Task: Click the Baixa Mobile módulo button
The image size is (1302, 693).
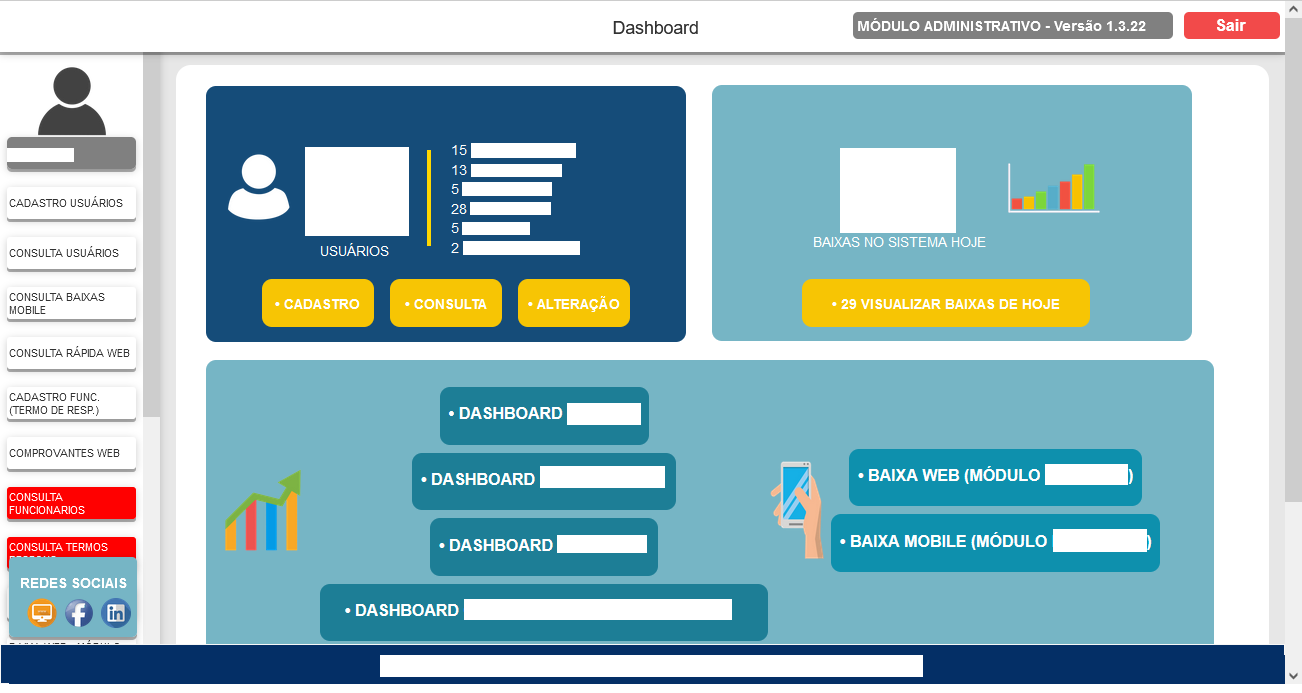Action: (x=995, y=543)
